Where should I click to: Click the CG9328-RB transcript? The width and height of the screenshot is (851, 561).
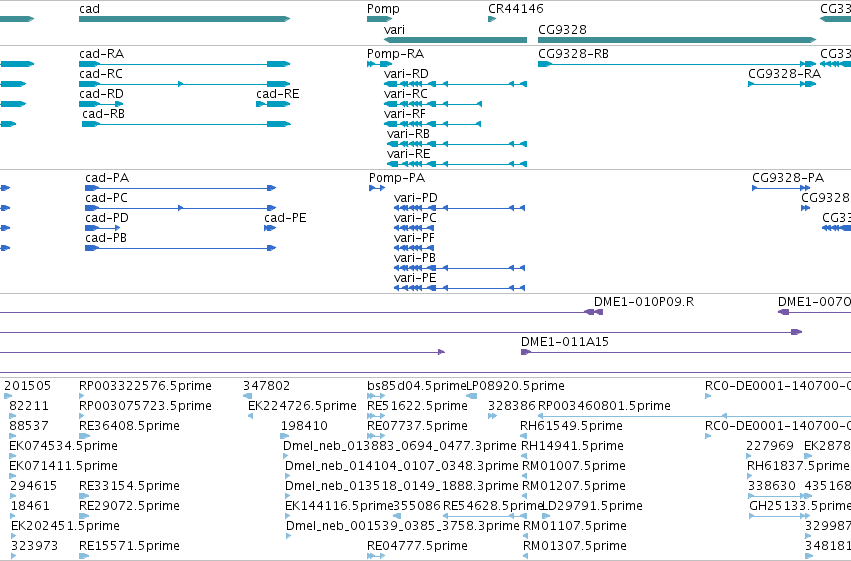pyautogui.click(x=677, y=64)
